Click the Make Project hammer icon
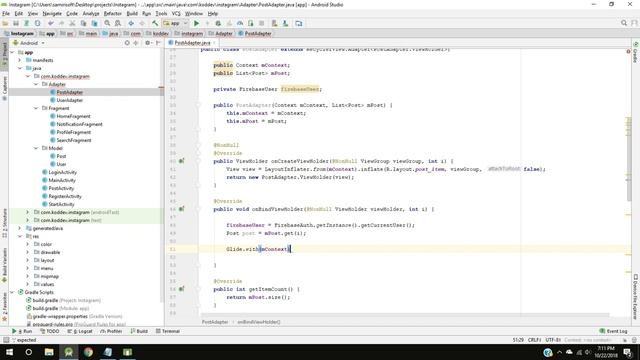Viewport: 640px width, 360px height. coord(155,23)
